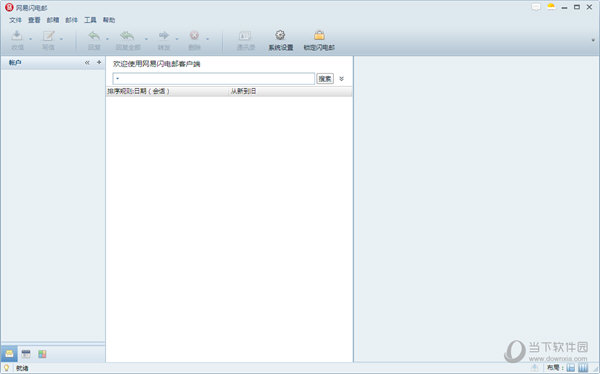The height and width of the screenshot is (374, 600).
Task: Click the feedback message icon in title bar
Action: (536, 7)
